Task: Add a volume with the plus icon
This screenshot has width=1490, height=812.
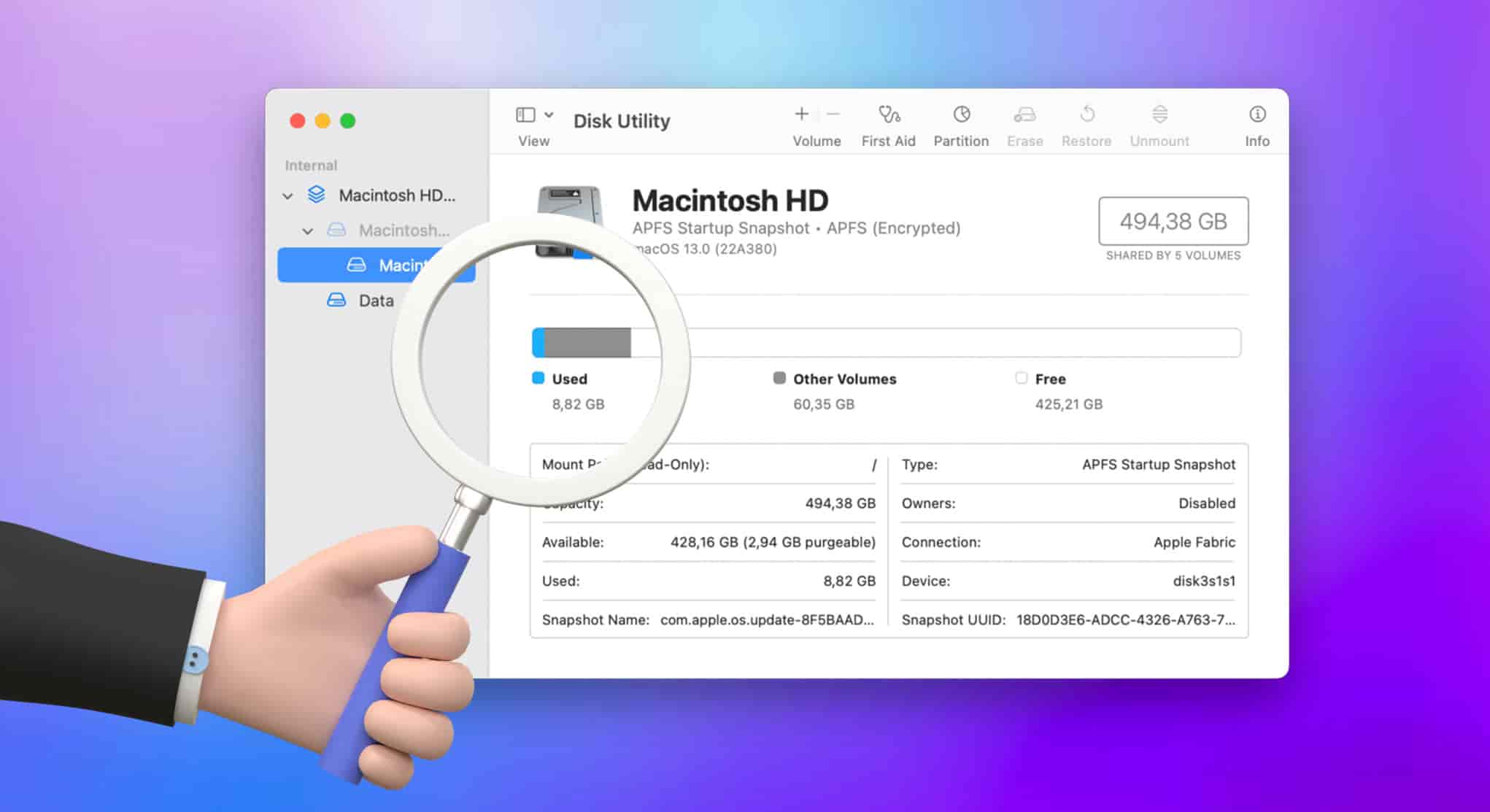Action: pyautogui.click(x=801, y=114)
